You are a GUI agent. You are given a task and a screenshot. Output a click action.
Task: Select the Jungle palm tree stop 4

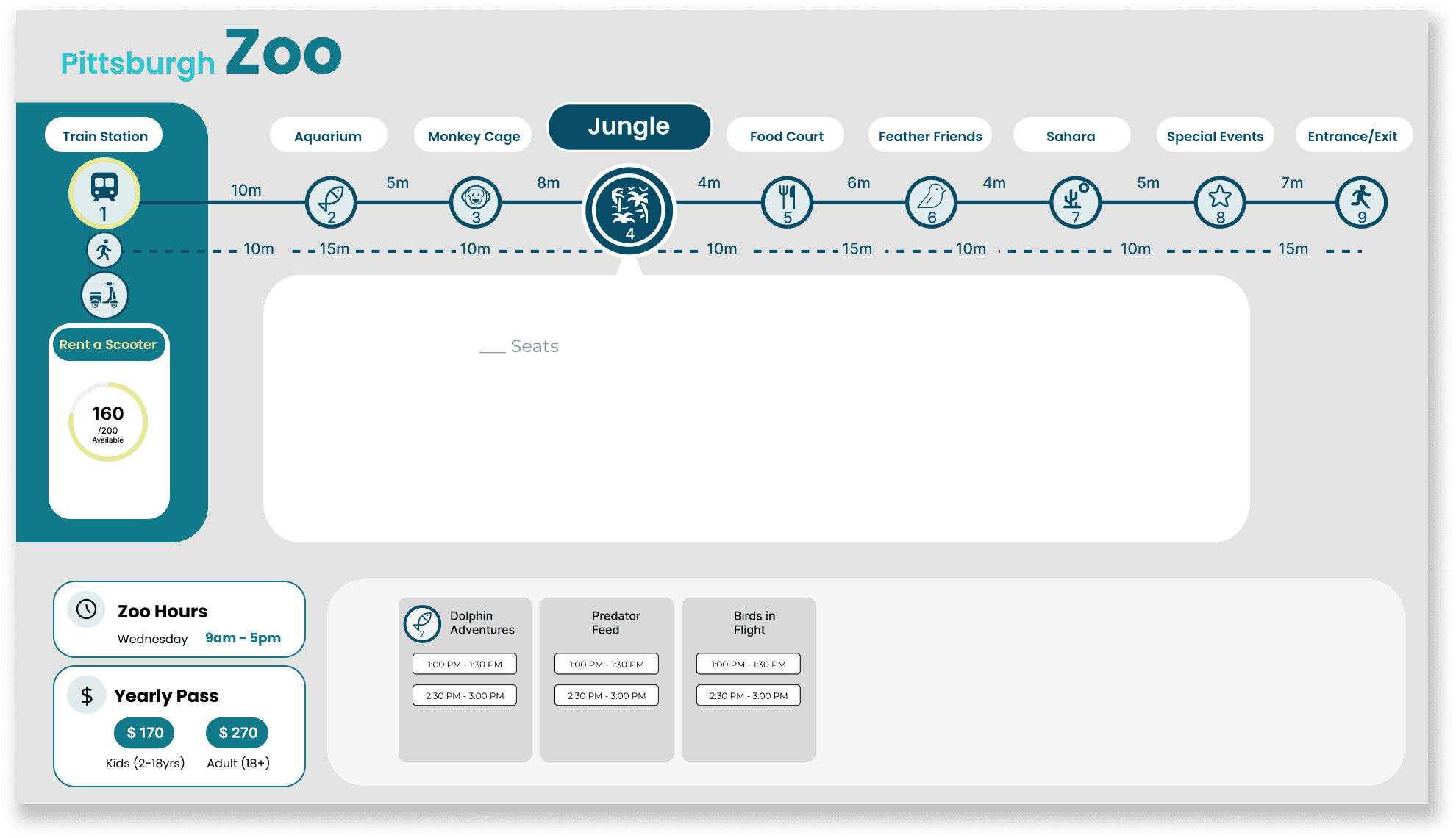point(629,210)
